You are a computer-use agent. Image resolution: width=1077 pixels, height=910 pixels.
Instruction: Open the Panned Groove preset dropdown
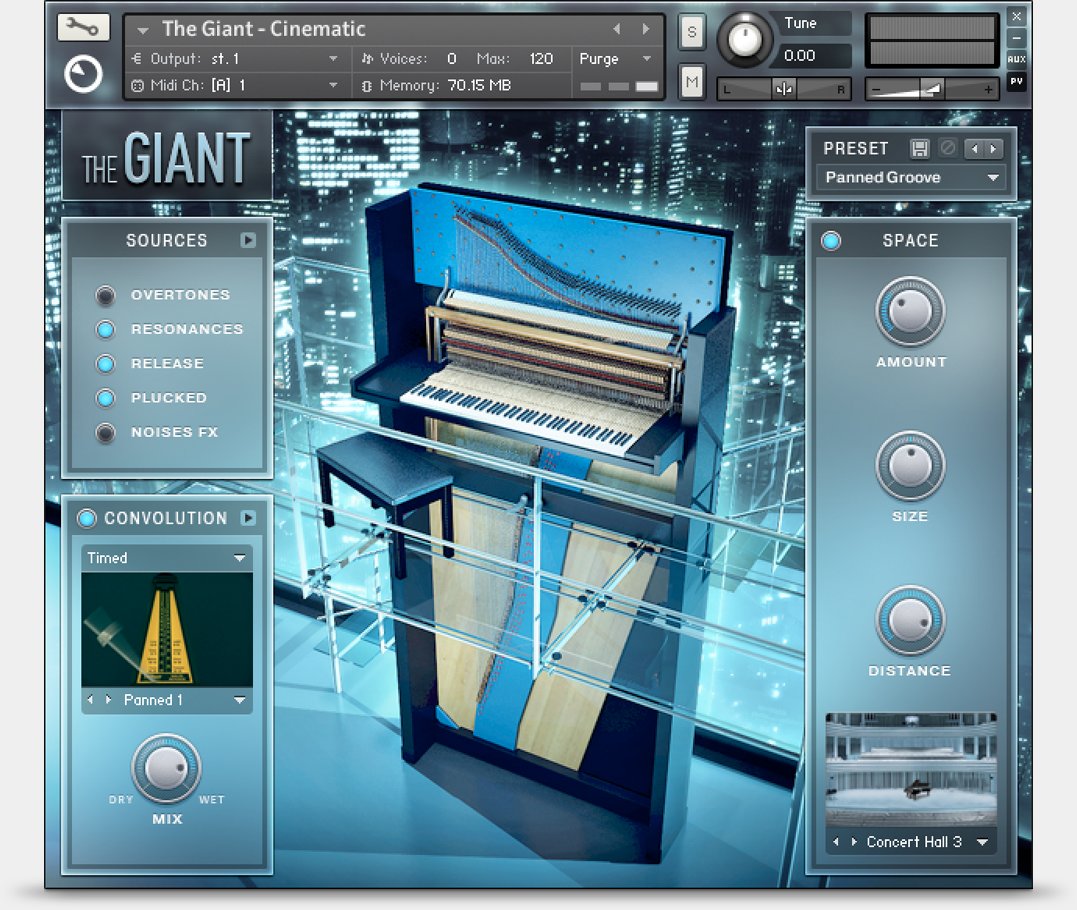[x=993, y=178]
